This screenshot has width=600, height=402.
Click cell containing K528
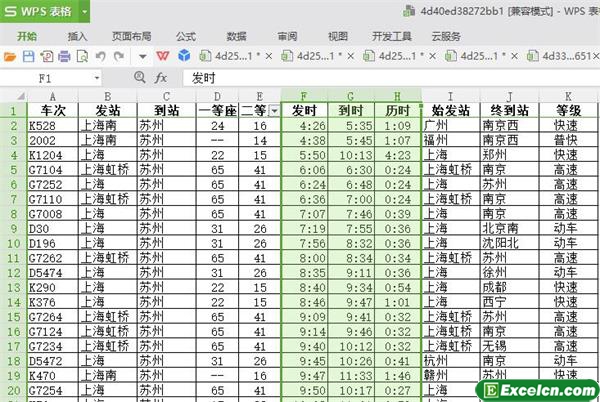pos(53,125)
